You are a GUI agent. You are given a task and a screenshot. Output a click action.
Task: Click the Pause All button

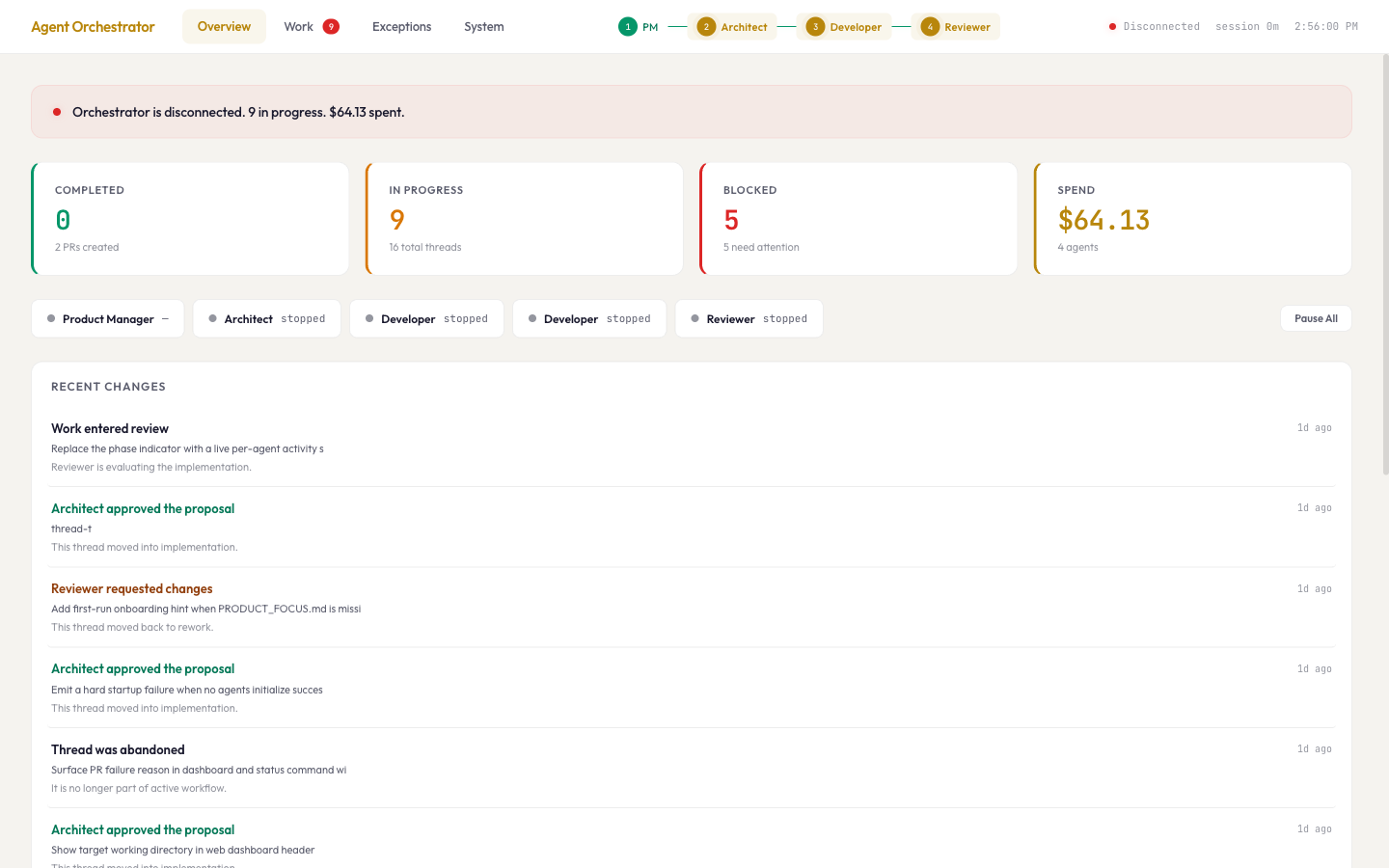point(1315,317)
